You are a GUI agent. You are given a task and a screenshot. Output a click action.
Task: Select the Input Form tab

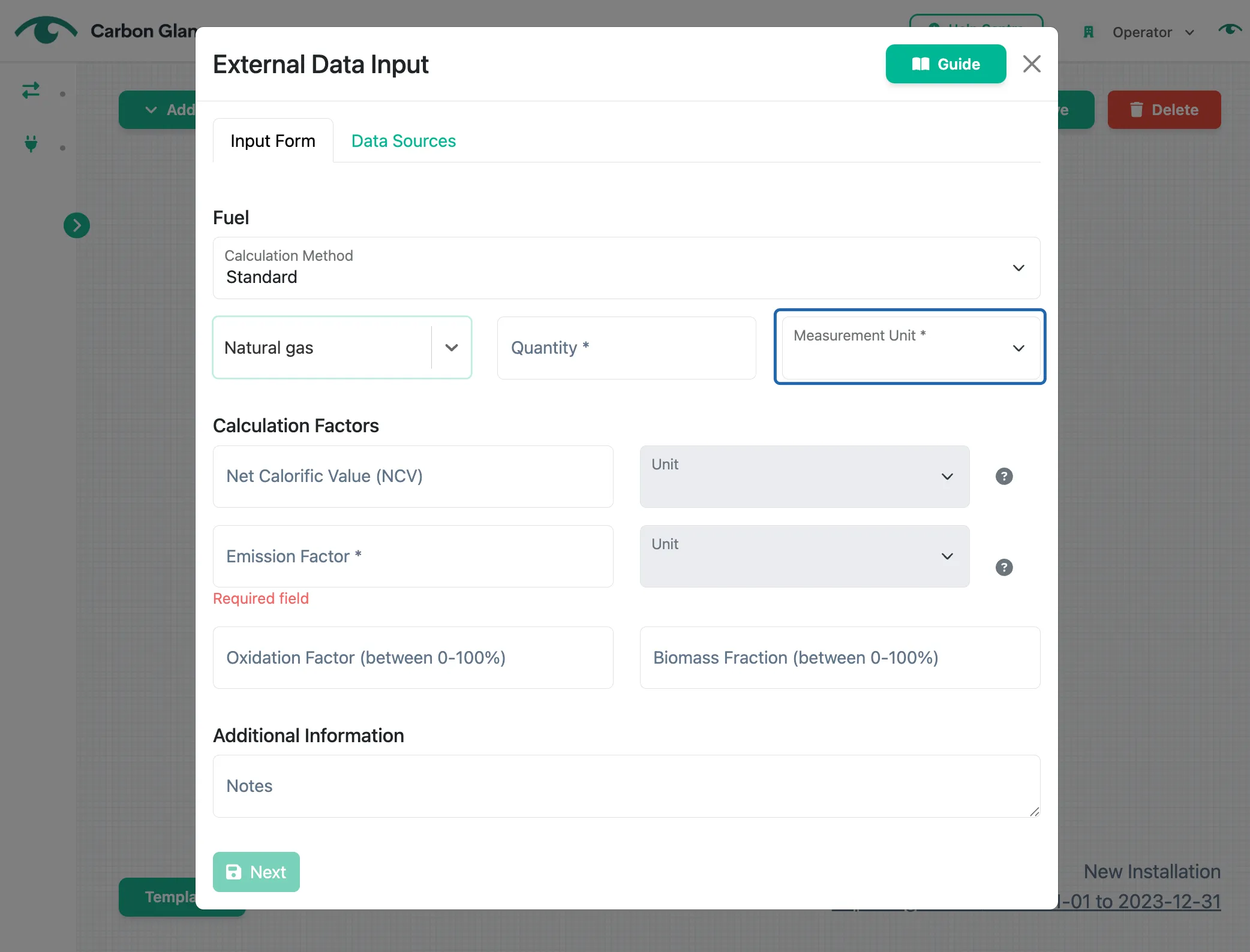(x=273, y=141)
